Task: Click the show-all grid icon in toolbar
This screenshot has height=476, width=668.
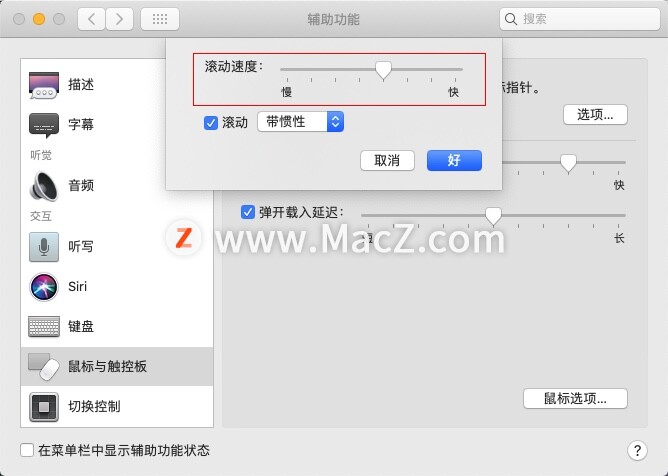Action: (160, 19)
